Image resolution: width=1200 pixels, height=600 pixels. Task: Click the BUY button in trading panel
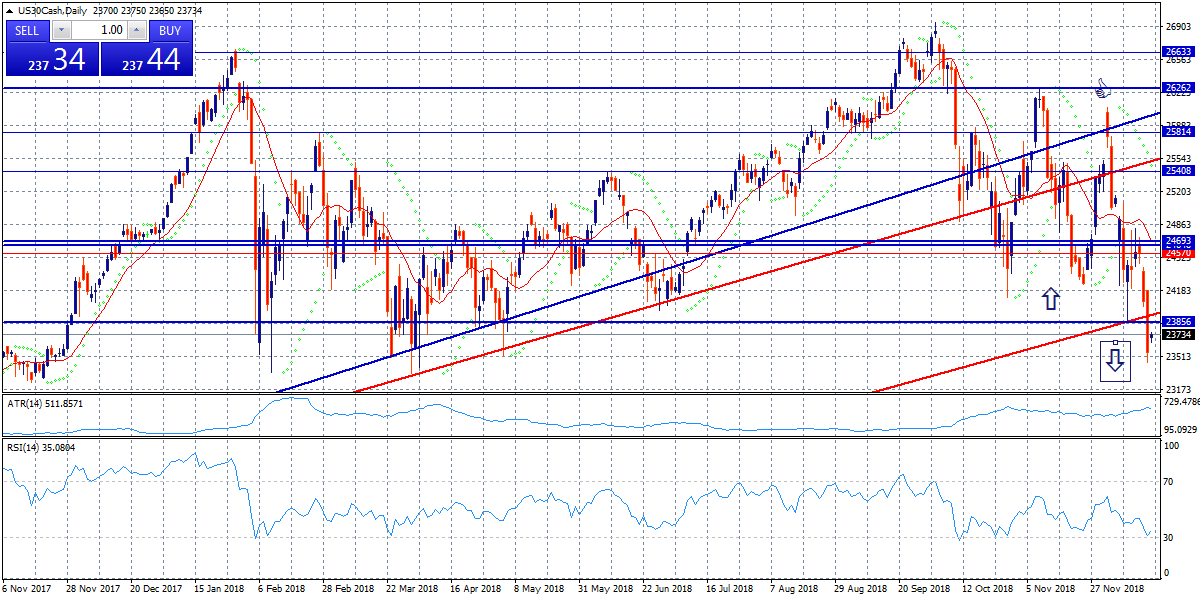pyautogui.click(x=169, y=30)
